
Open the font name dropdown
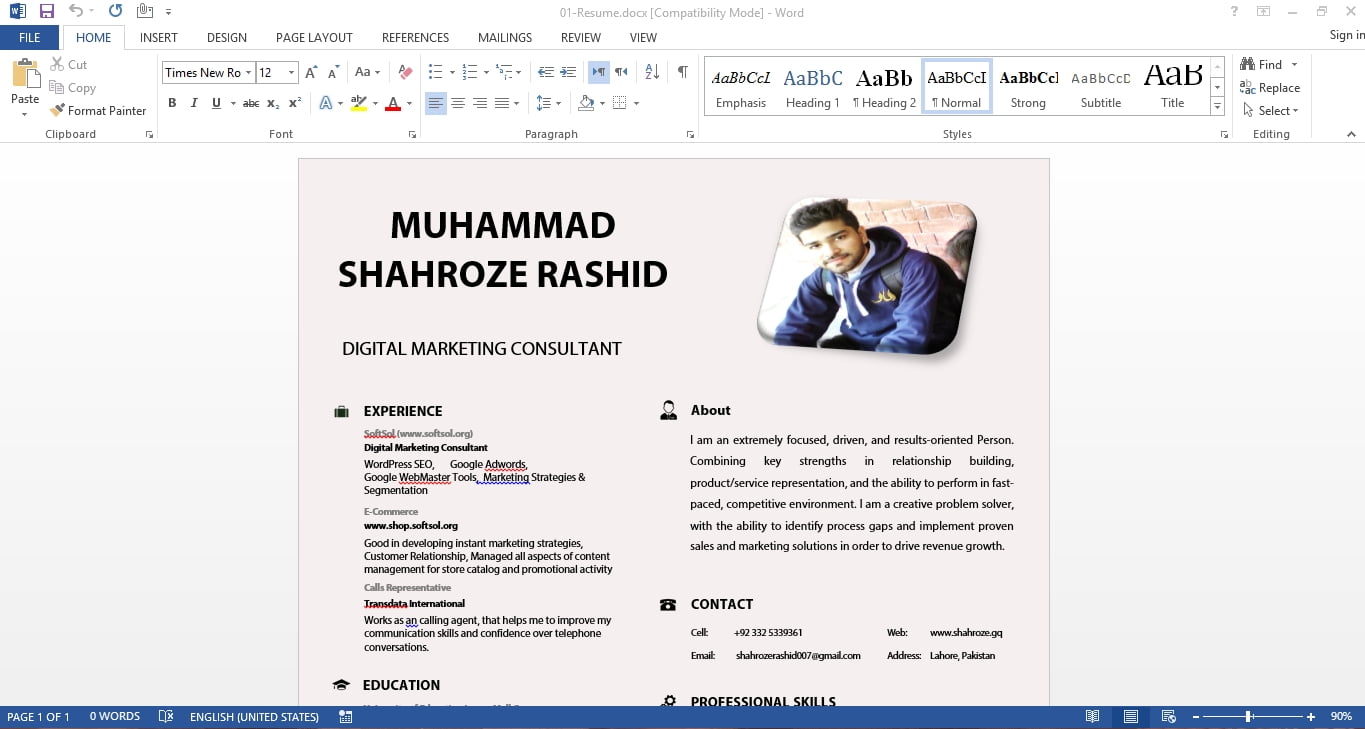[x=248, y=72]
